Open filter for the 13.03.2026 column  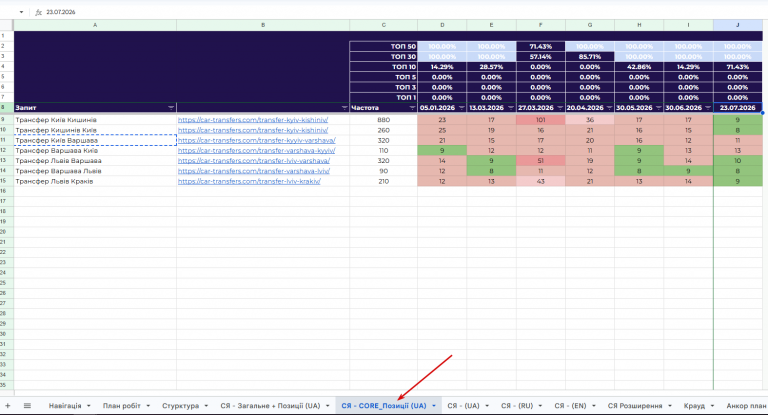tap(511, 108)
